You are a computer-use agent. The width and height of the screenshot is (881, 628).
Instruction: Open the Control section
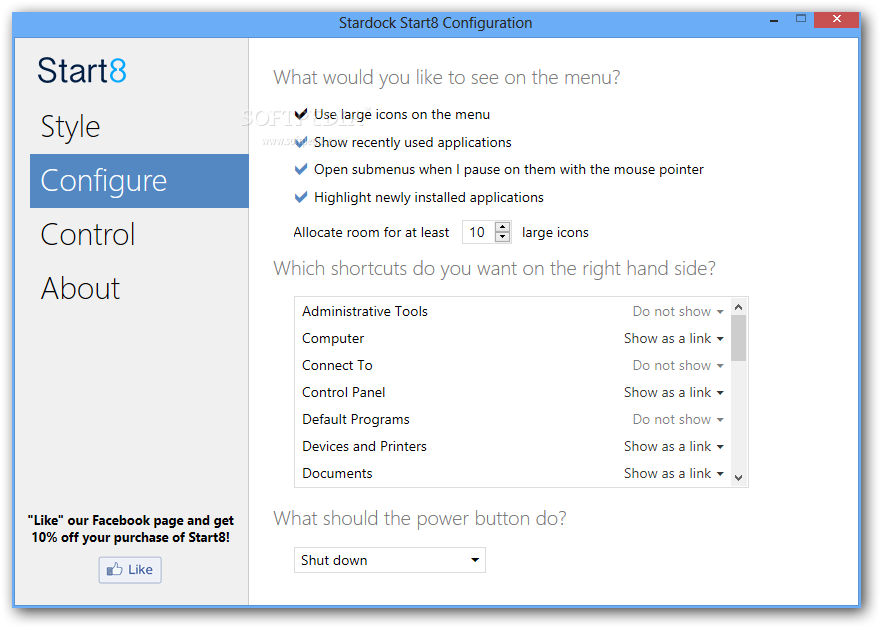87,234
